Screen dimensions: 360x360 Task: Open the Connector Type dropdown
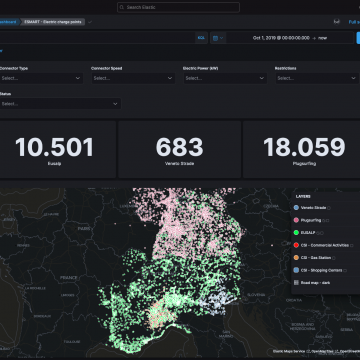pos(41,78)
